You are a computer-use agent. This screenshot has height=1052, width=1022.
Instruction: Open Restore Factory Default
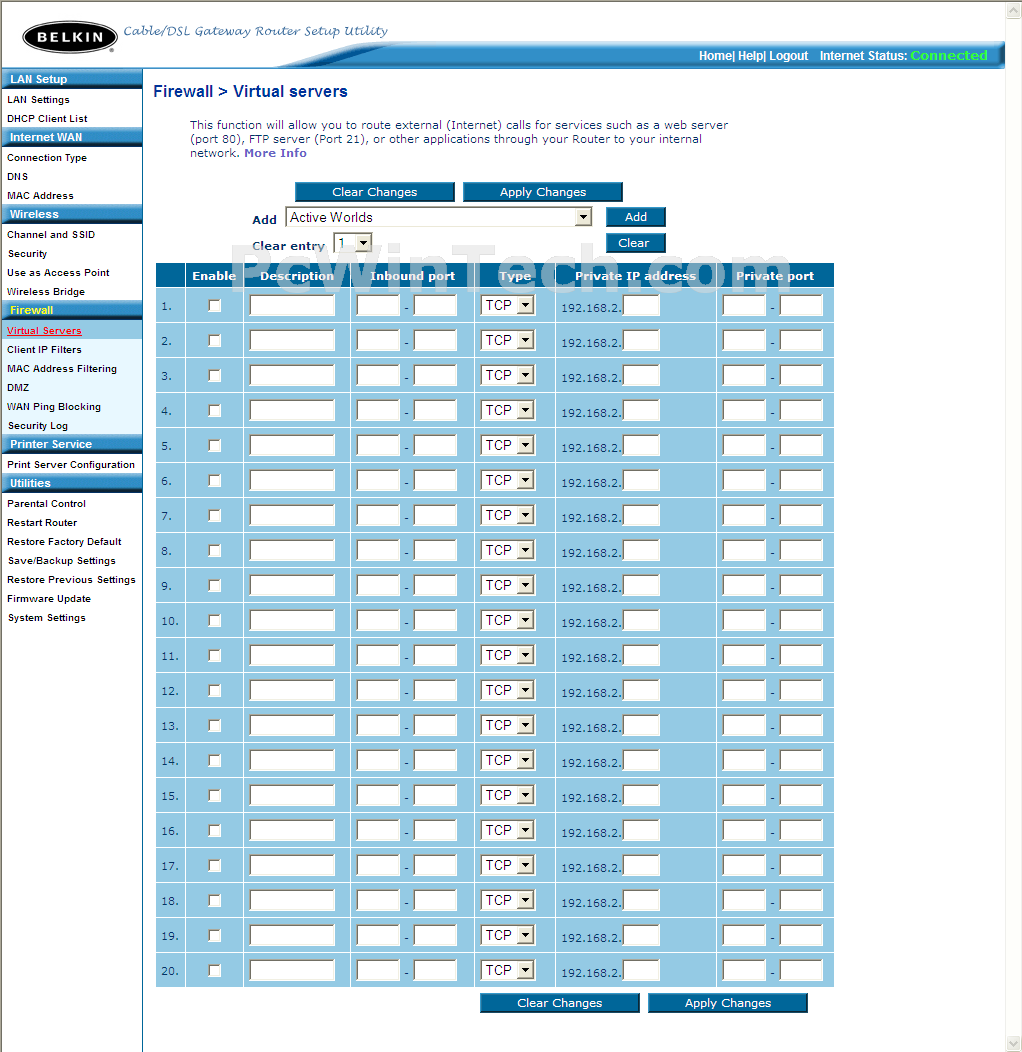pyautogui.click(x=64, y=542)
